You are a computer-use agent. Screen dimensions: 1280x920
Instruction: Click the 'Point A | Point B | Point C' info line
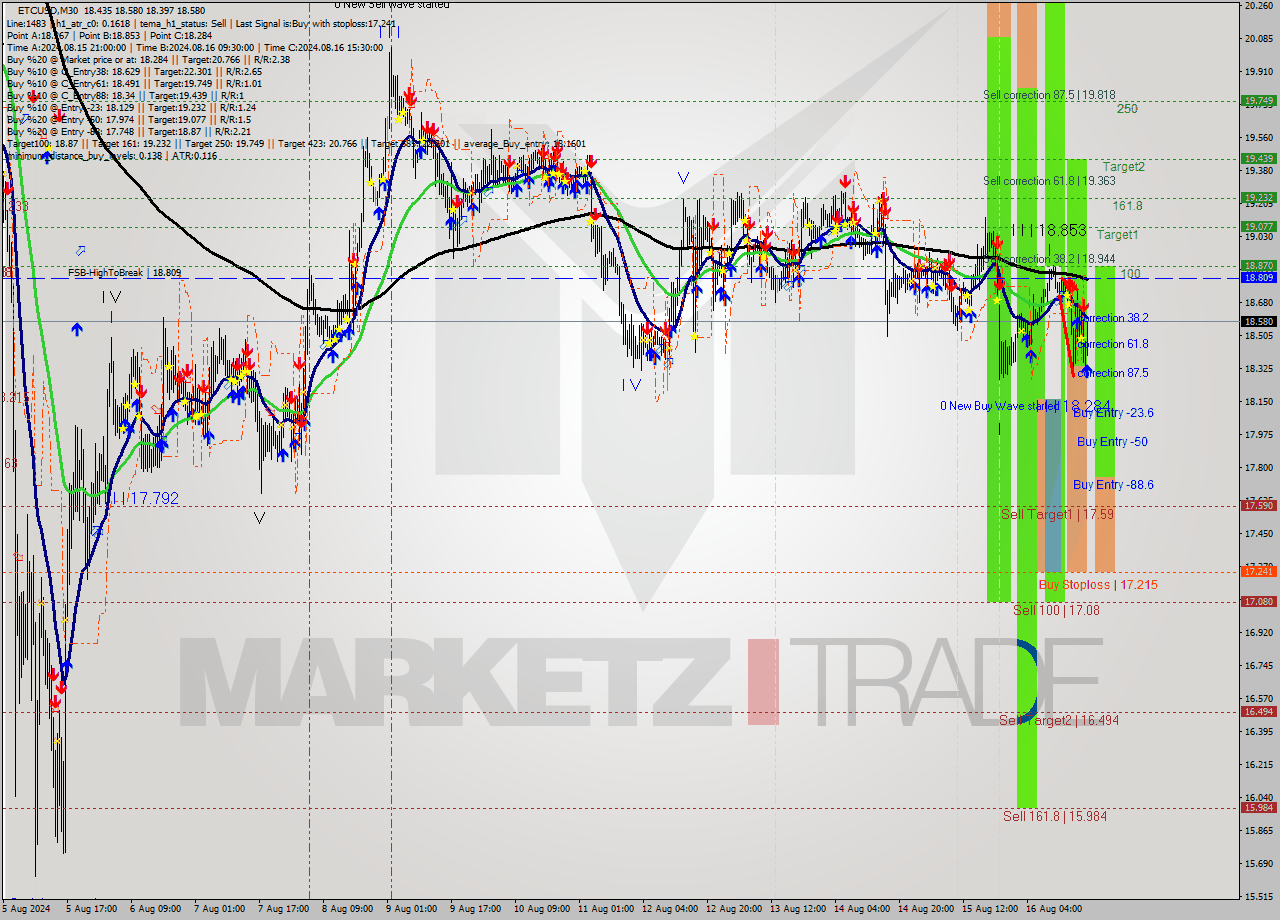coord(109,35)
